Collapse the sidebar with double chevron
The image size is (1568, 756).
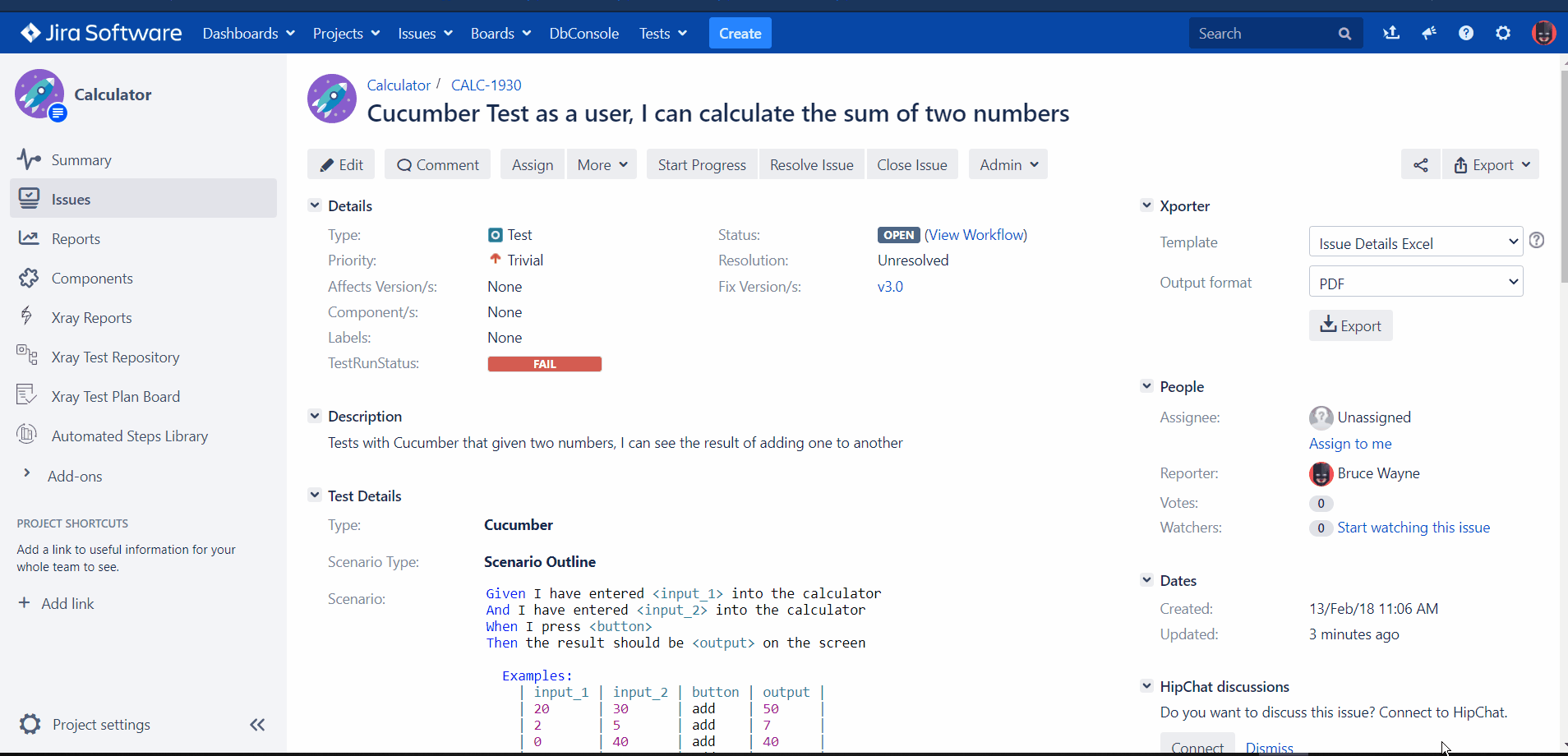point(257,725)
